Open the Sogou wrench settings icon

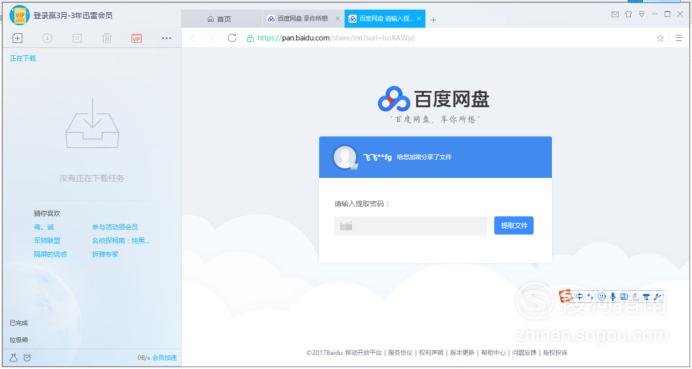pos(658,297)
